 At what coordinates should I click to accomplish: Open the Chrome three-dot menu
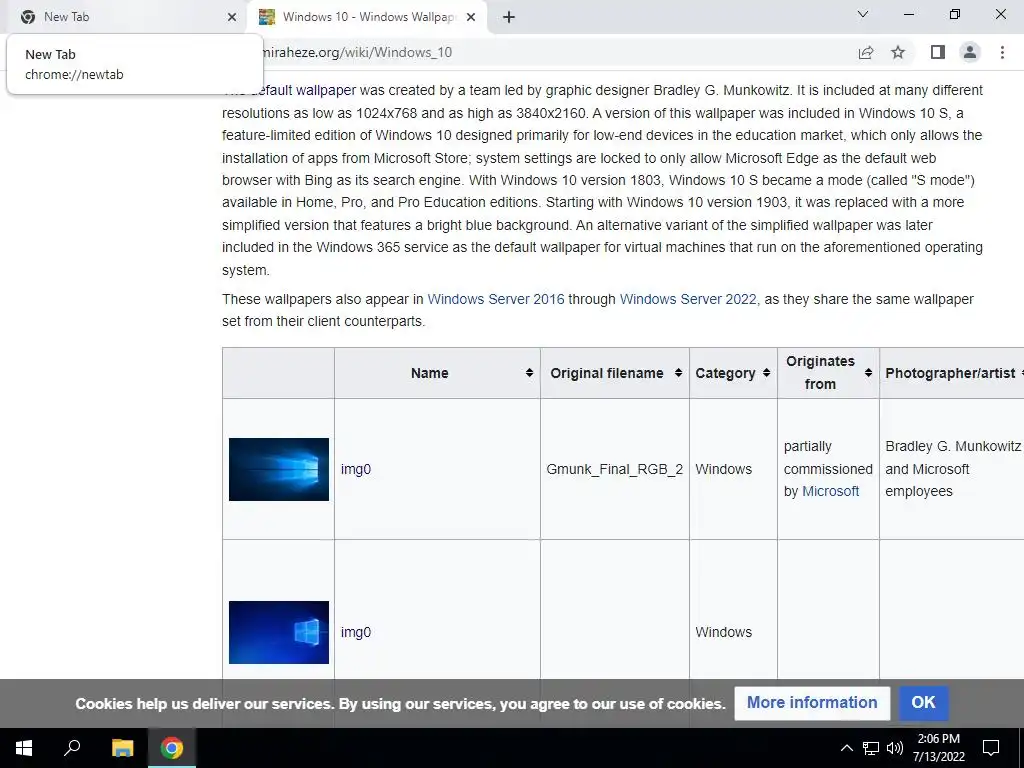click(x=1002, y=52)
